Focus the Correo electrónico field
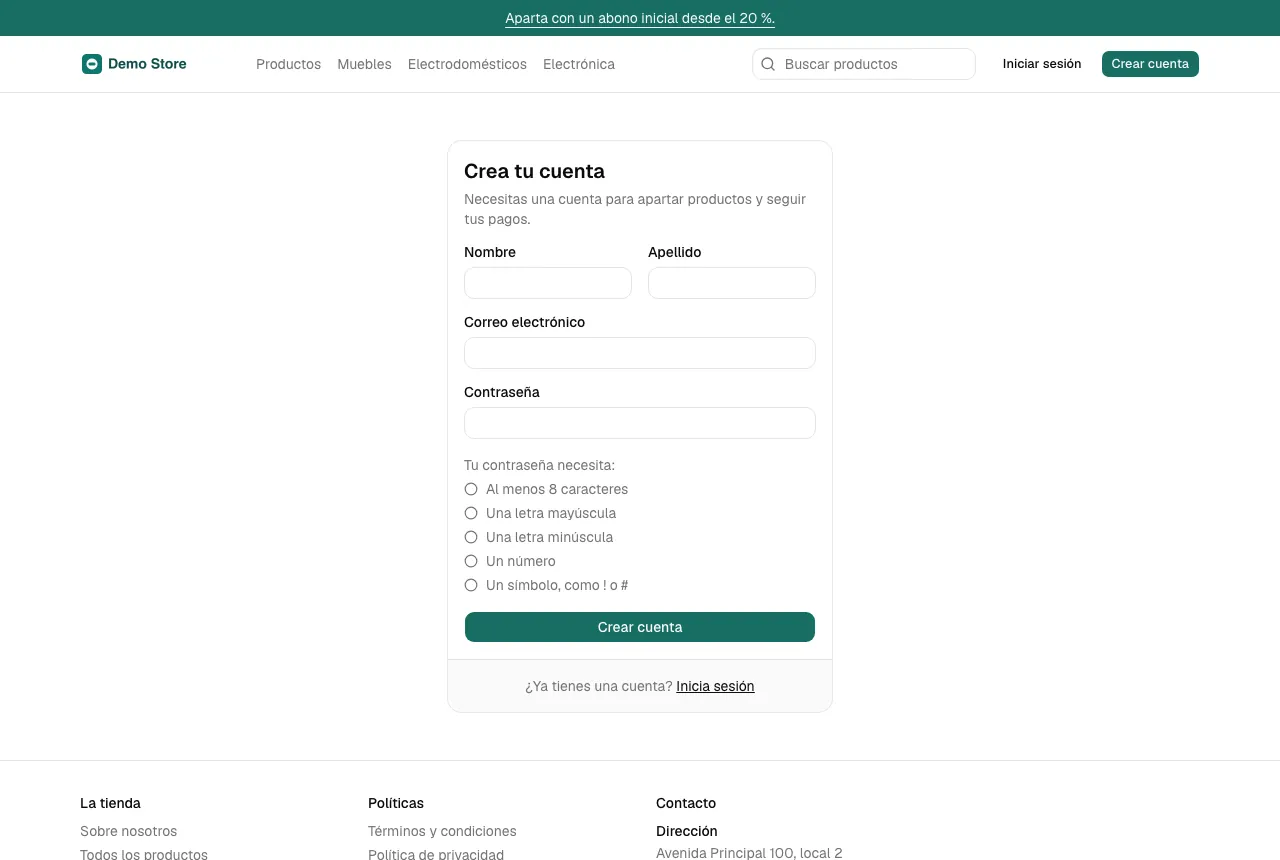 pos(640,353)
